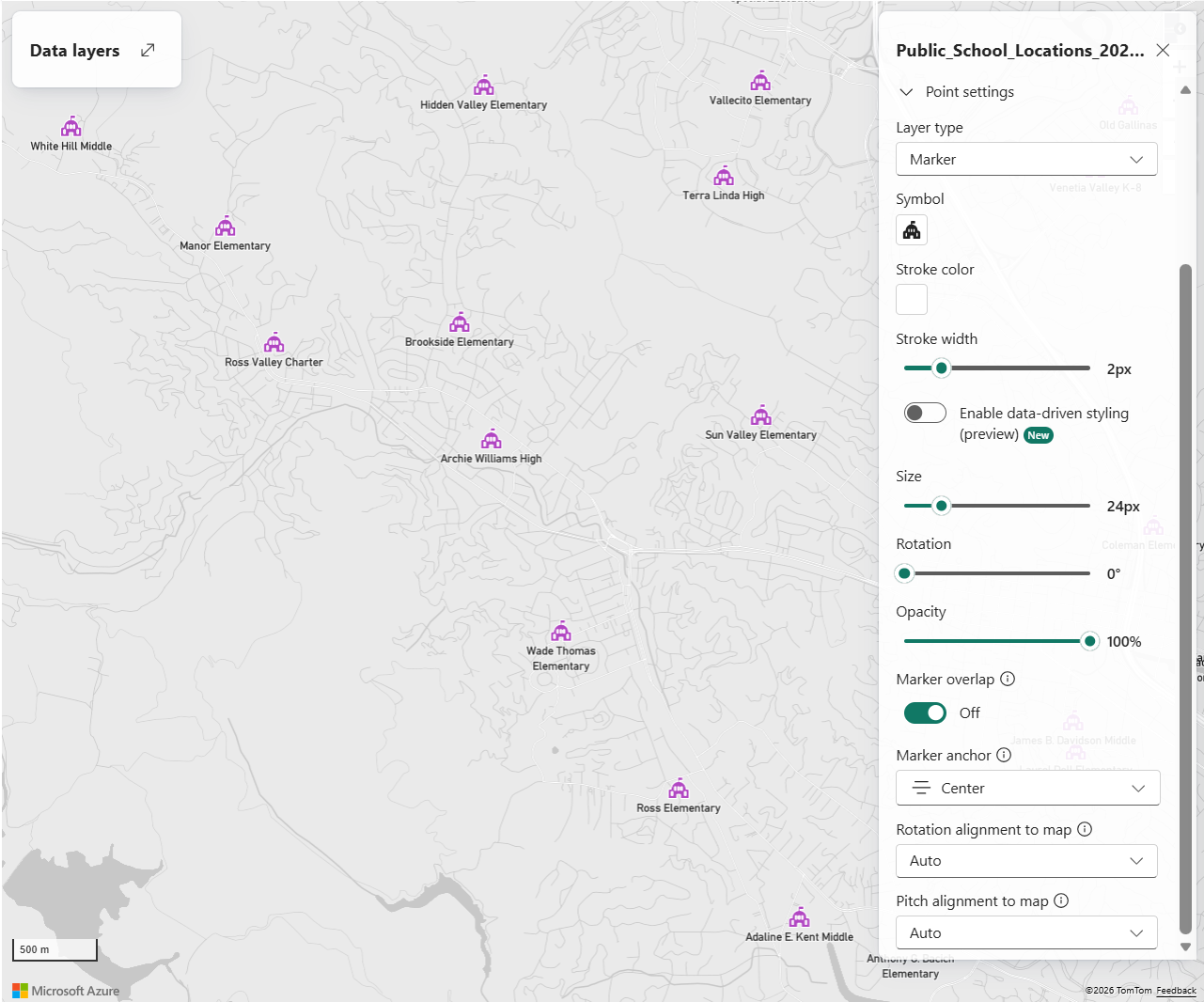Select the Archie Williams High school marker
Image resolution: width=1204 pixels, height=1002 pixels.
[492, 440]
